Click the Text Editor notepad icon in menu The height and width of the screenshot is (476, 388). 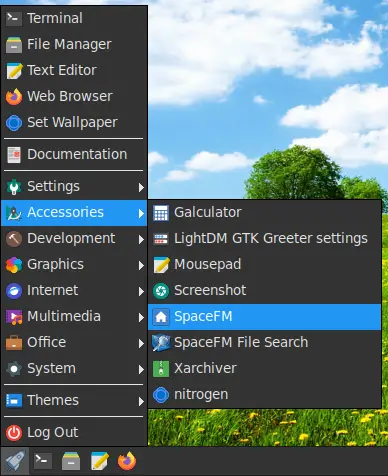pyautogui.click(x=14, y=71)
